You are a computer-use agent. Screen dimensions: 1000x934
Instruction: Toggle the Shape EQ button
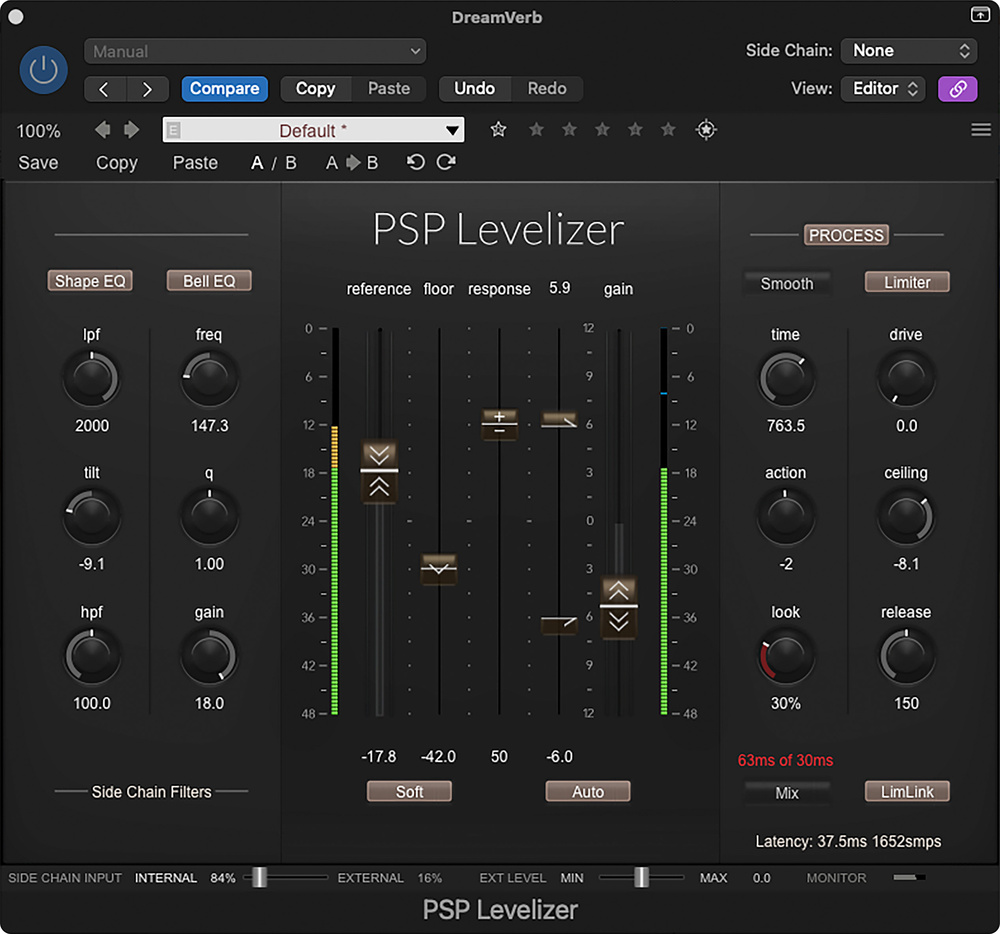pos(90,281)
